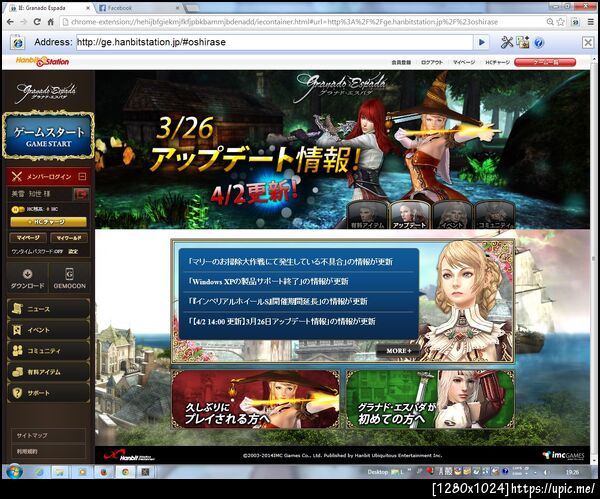
Task: Click the Hanbit Station logo
Action: [x=42, y=62]
